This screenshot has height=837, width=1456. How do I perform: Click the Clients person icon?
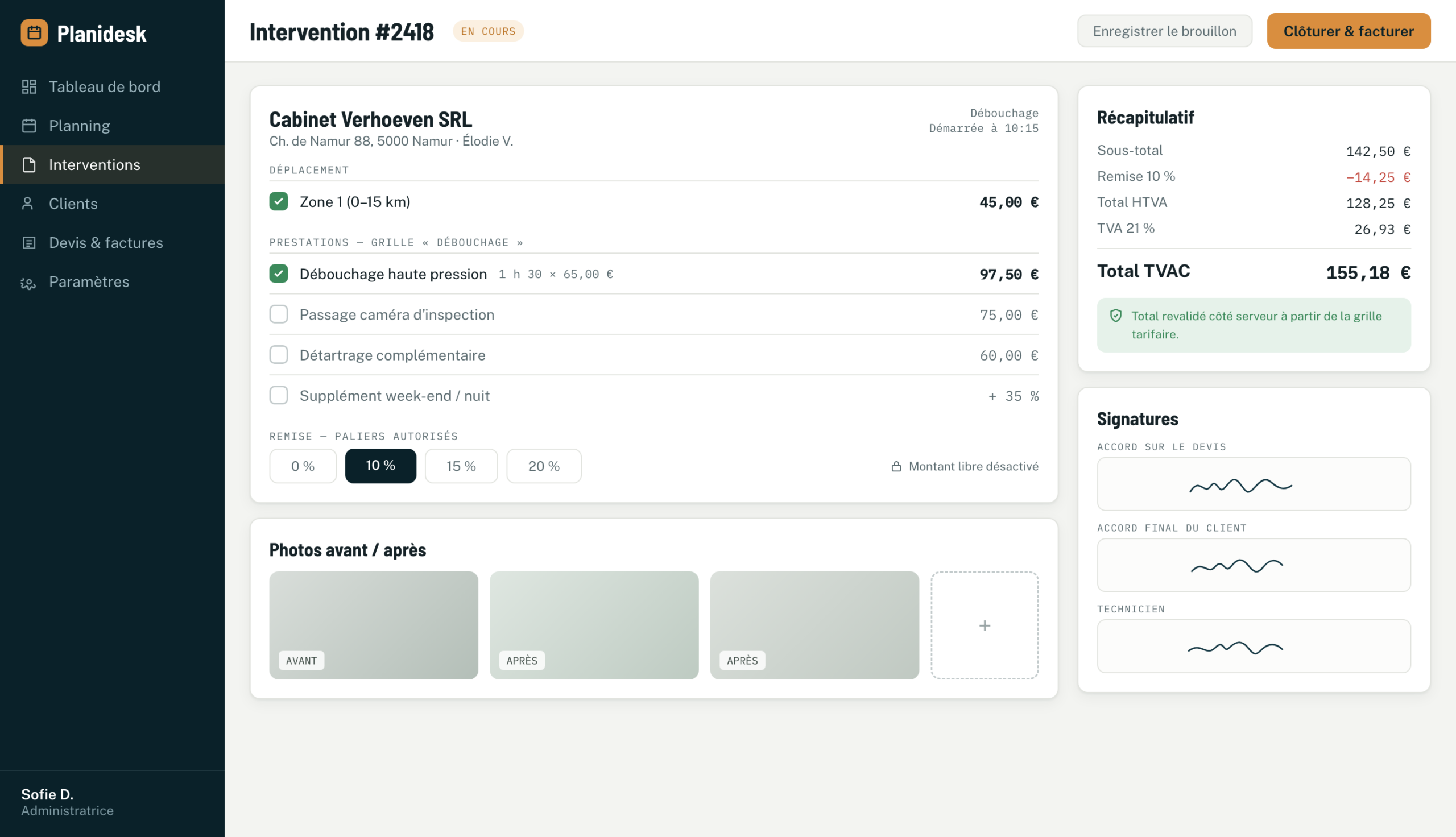[x=28, y=204]
